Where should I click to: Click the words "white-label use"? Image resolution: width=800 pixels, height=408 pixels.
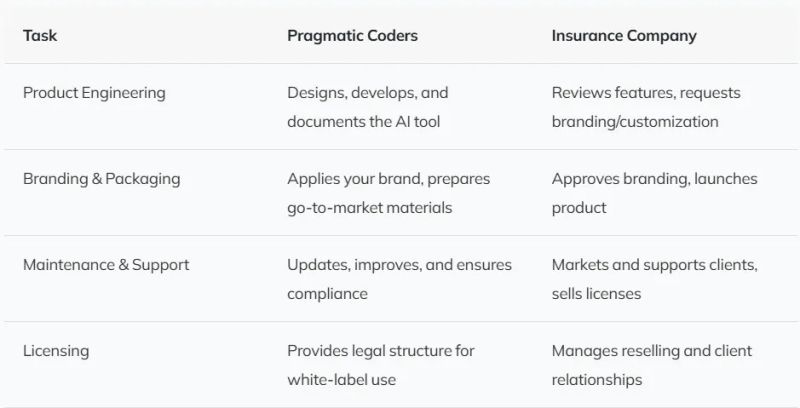343,380
